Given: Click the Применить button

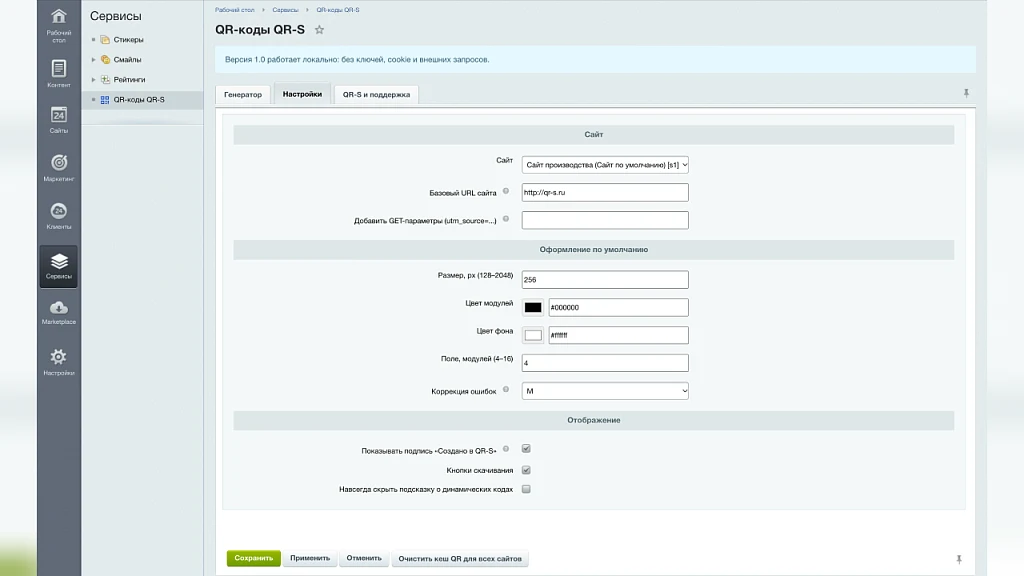Looking at the screenshot, I should pos(310,558).
